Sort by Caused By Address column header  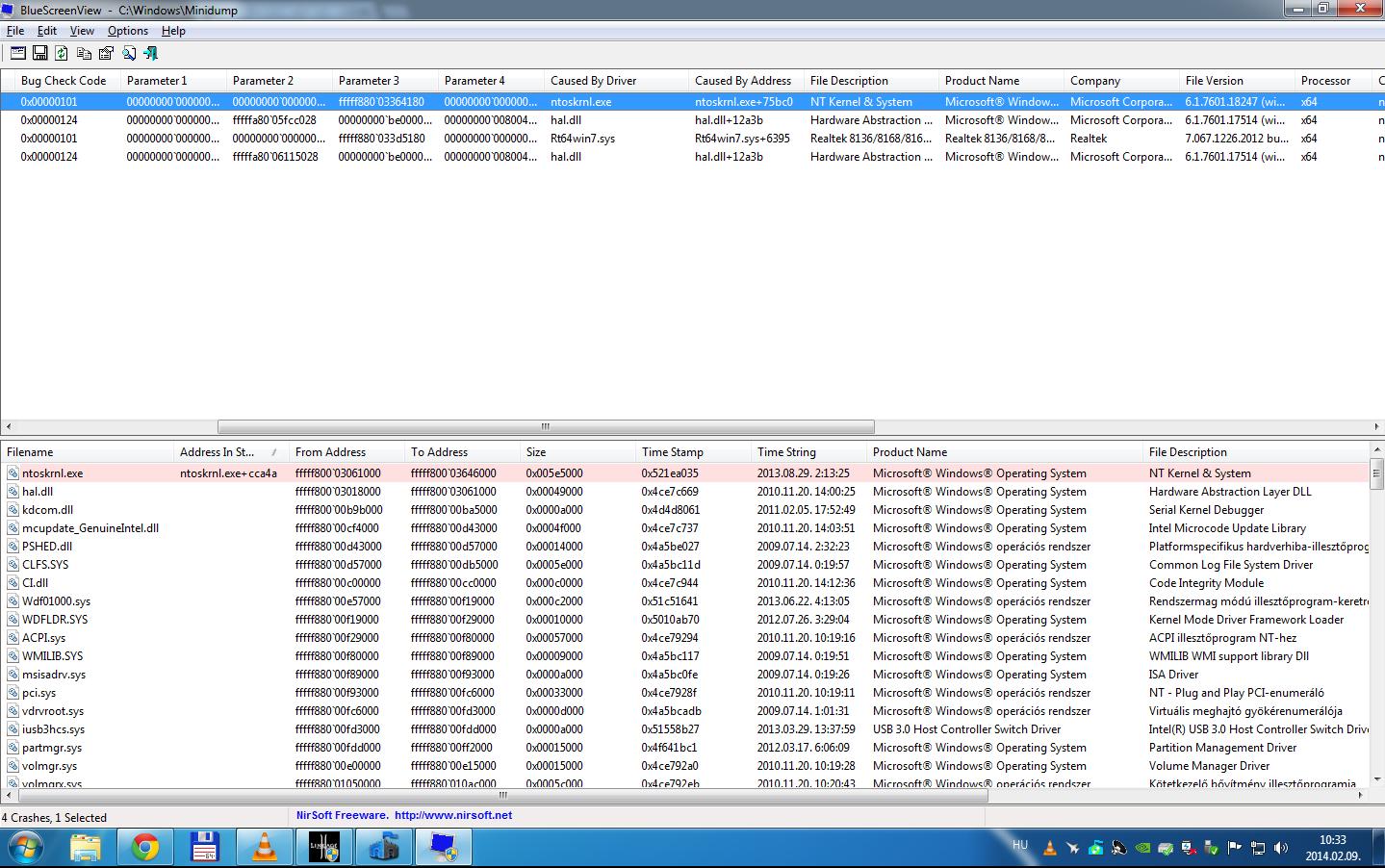pos(745,81)
